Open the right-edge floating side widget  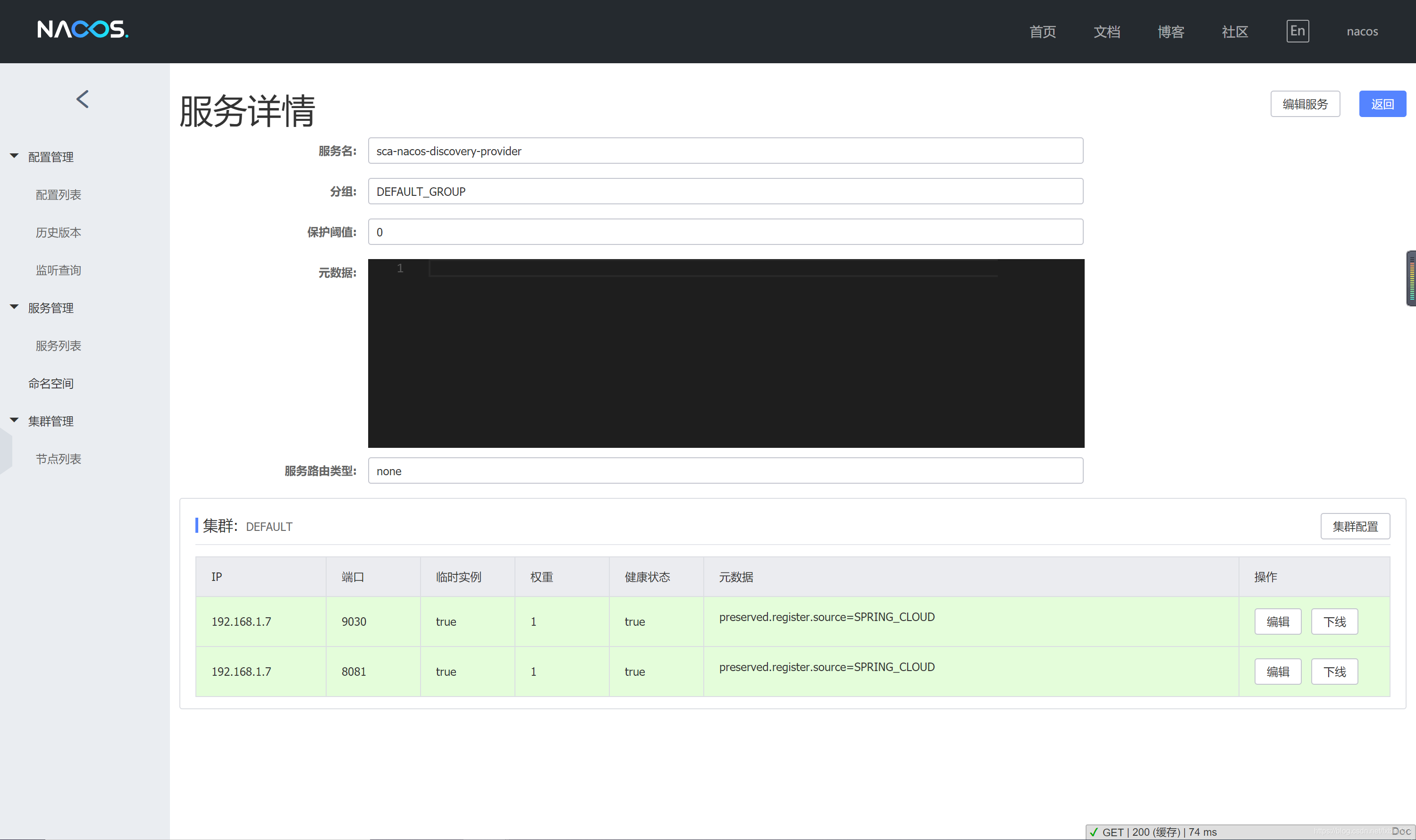1411,278
